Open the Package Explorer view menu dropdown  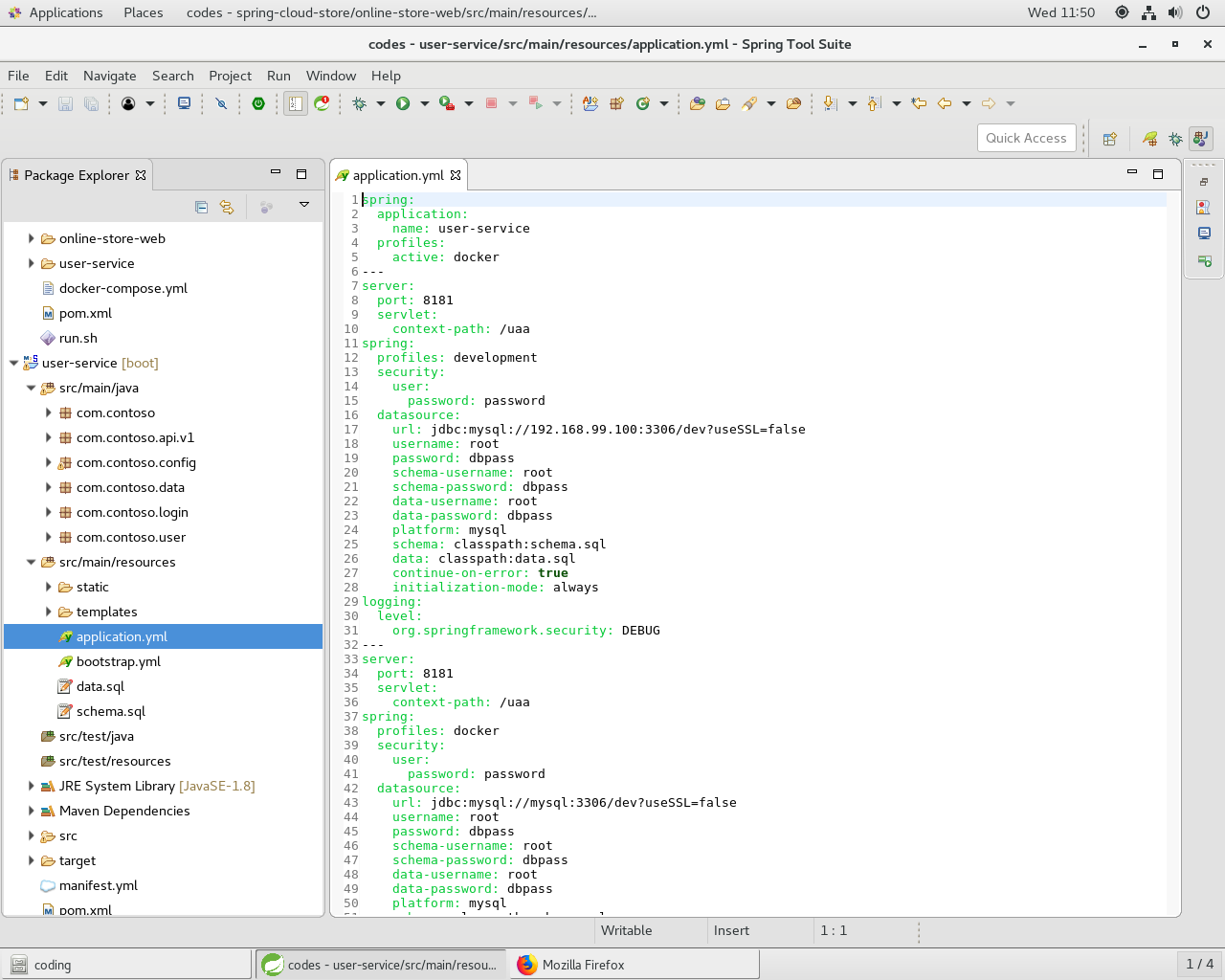click(x=304, y=205)
